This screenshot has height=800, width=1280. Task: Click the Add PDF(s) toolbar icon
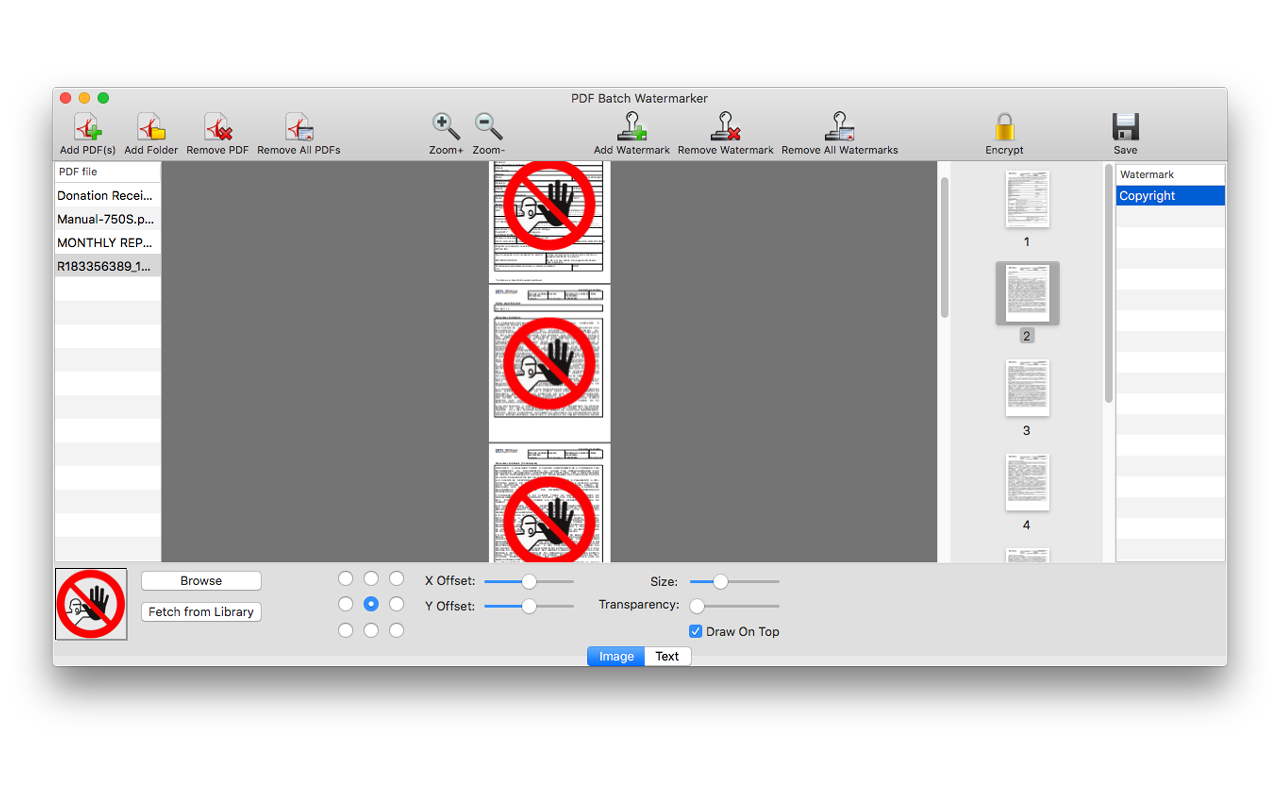pos(88,128)
